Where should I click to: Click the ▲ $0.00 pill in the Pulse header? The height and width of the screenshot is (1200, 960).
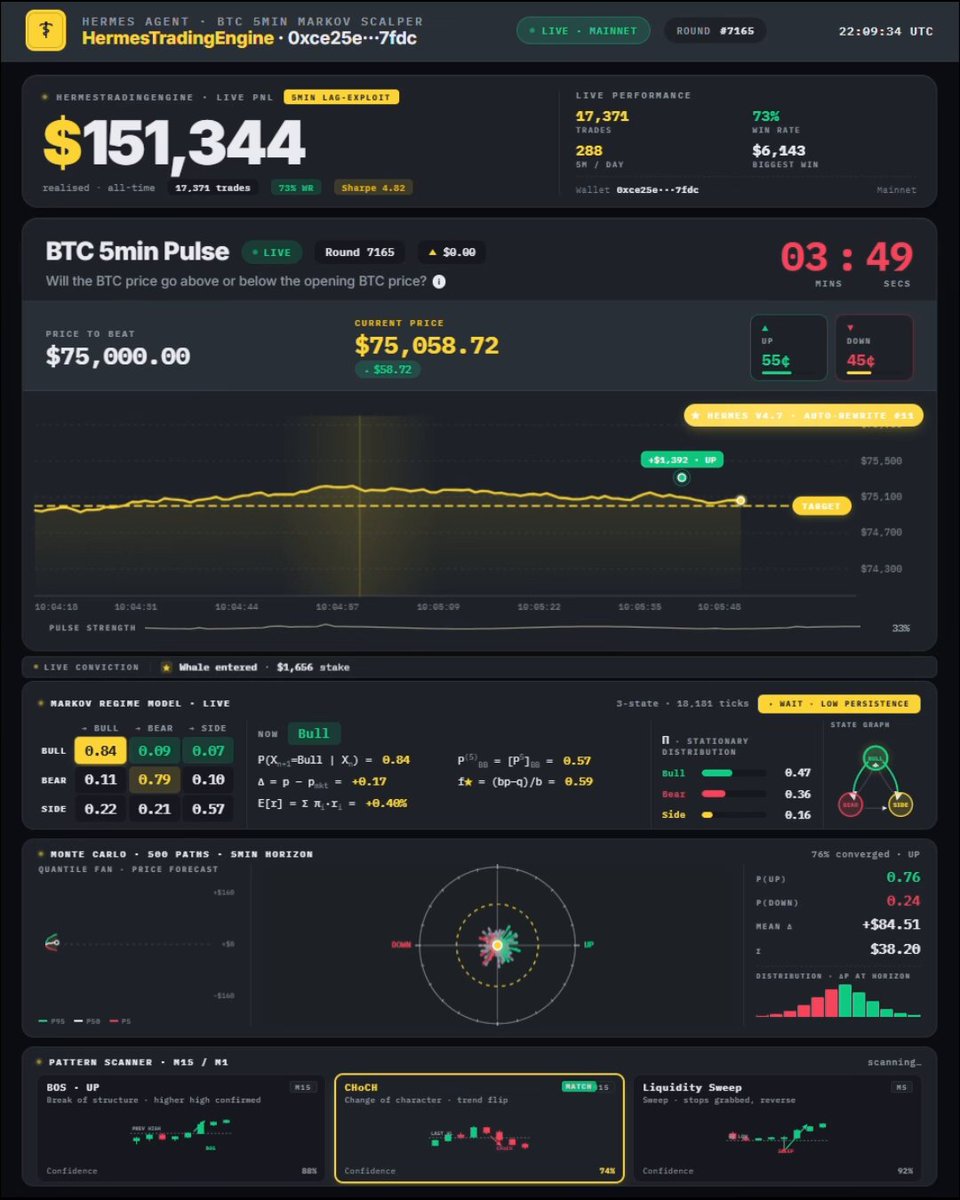(x=451, y=252)
